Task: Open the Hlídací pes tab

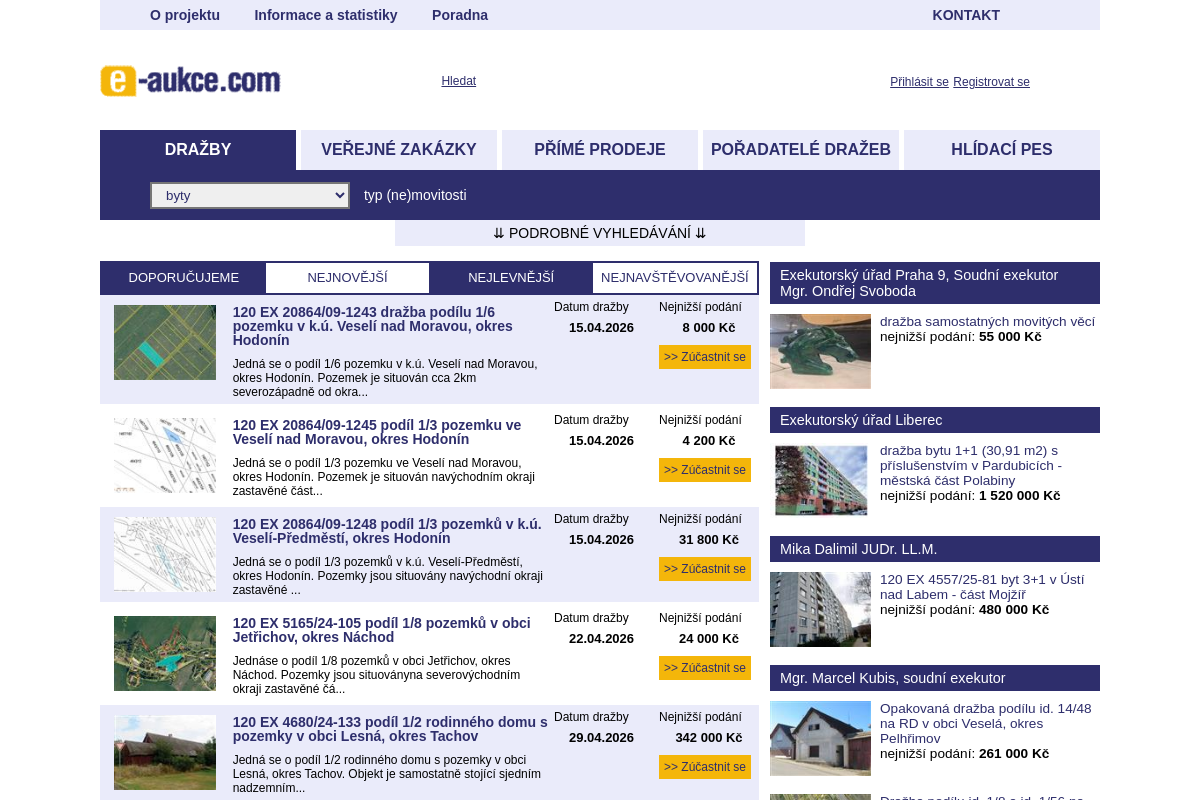Action: click(x=1001, y=150)
